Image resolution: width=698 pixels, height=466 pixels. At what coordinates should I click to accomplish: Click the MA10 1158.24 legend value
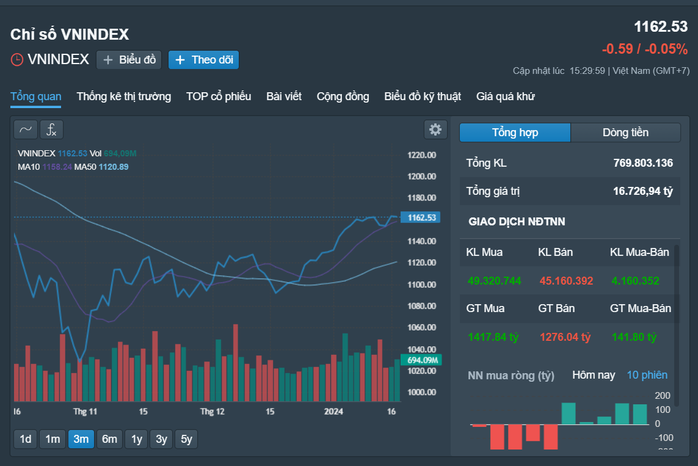[57, 167]
